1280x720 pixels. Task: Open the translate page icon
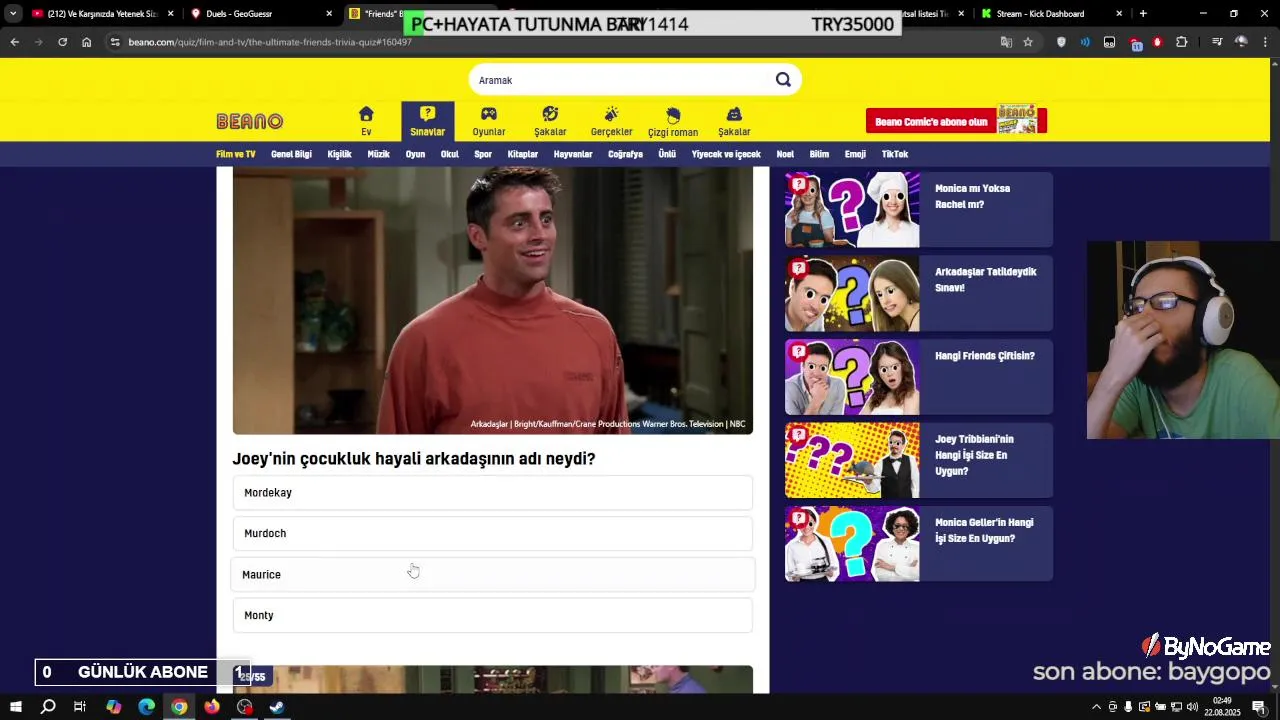pos(1007,42)
